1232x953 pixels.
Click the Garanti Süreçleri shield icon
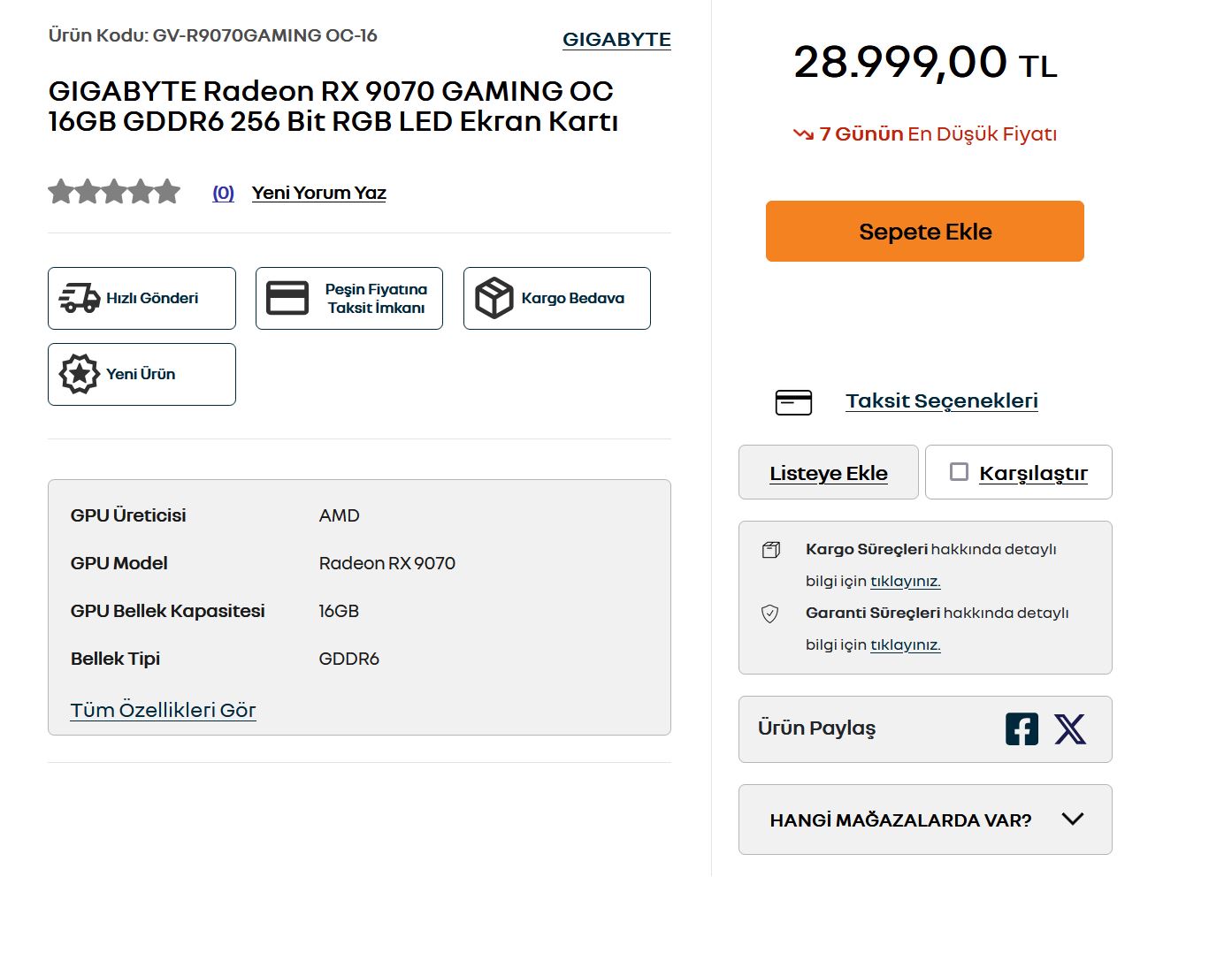(770, 614)
